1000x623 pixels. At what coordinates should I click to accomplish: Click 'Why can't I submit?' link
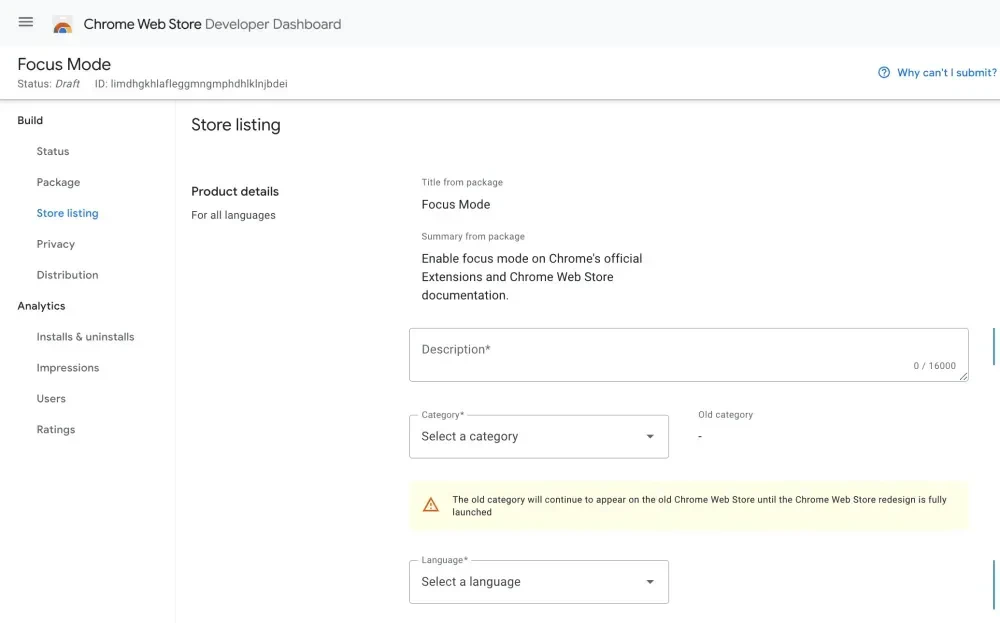[946, 73]
